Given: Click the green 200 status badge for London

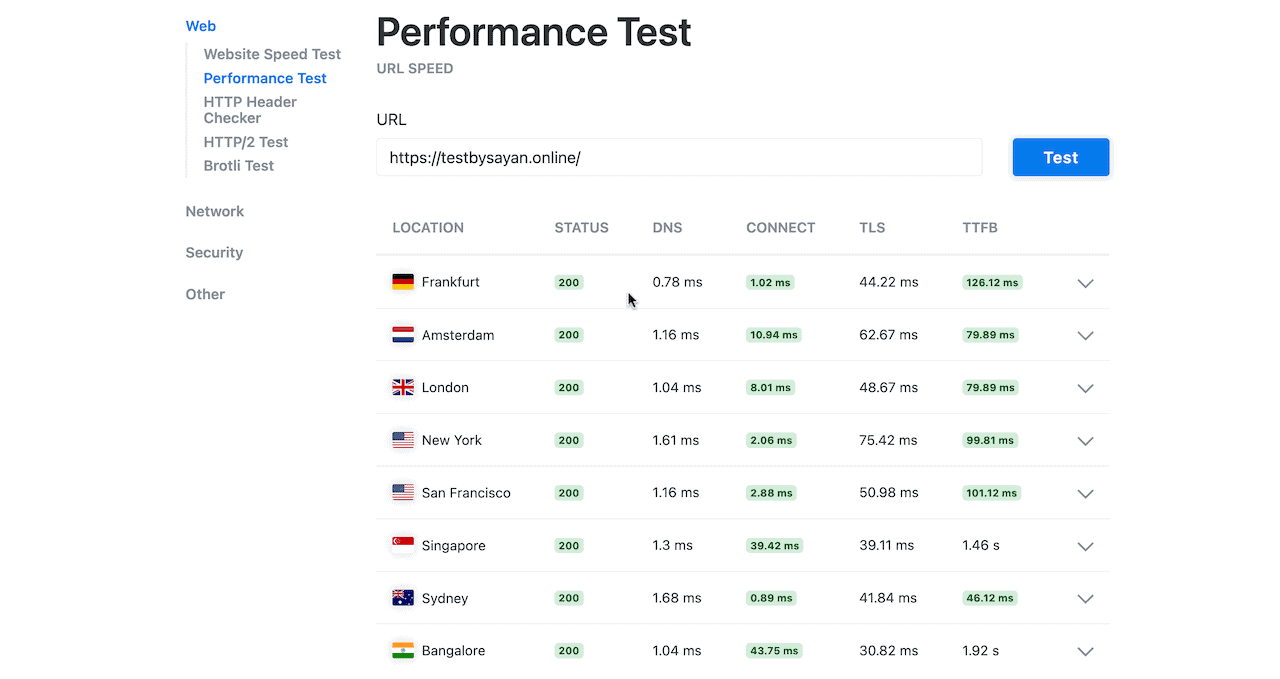Looking at the screenshot, I should point(568,387).
